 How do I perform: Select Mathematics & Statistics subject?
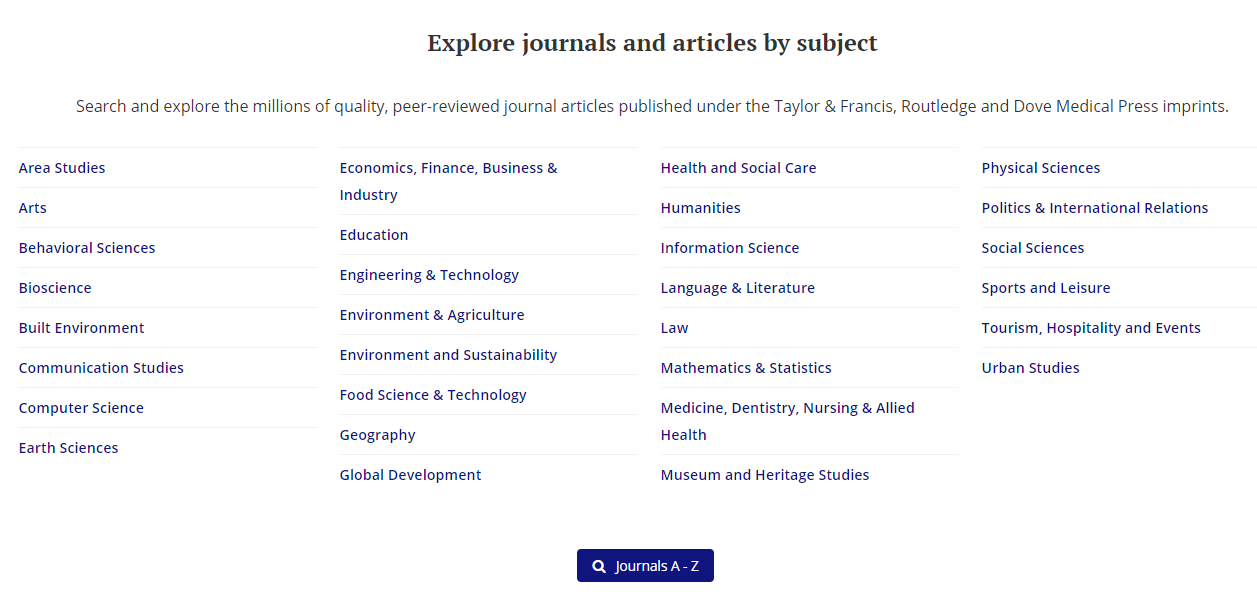[x=746, y=368]
